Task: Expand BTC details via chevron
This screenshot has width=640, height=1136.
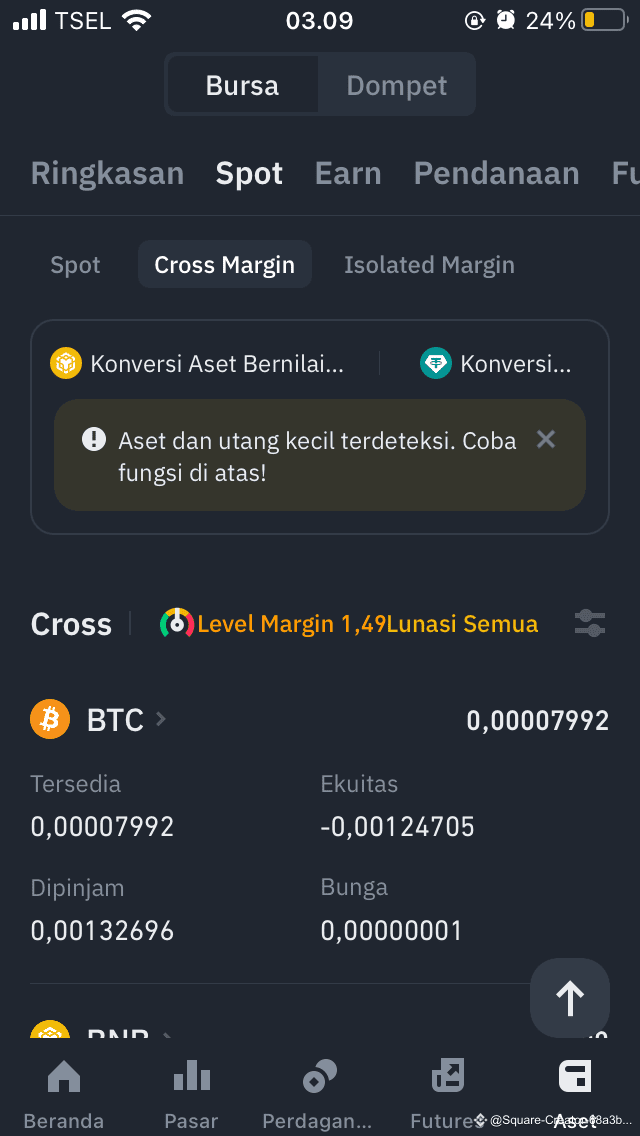Action: [161, 719]
